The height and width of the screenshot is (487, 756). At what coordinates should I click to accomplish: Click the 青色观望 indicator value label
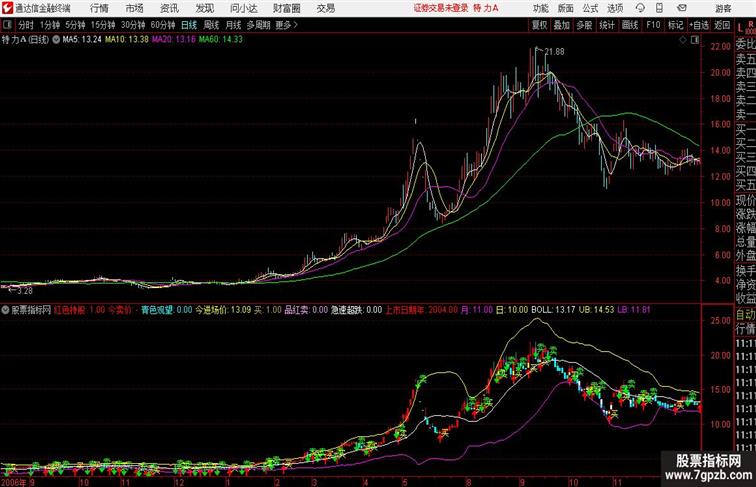166,310
